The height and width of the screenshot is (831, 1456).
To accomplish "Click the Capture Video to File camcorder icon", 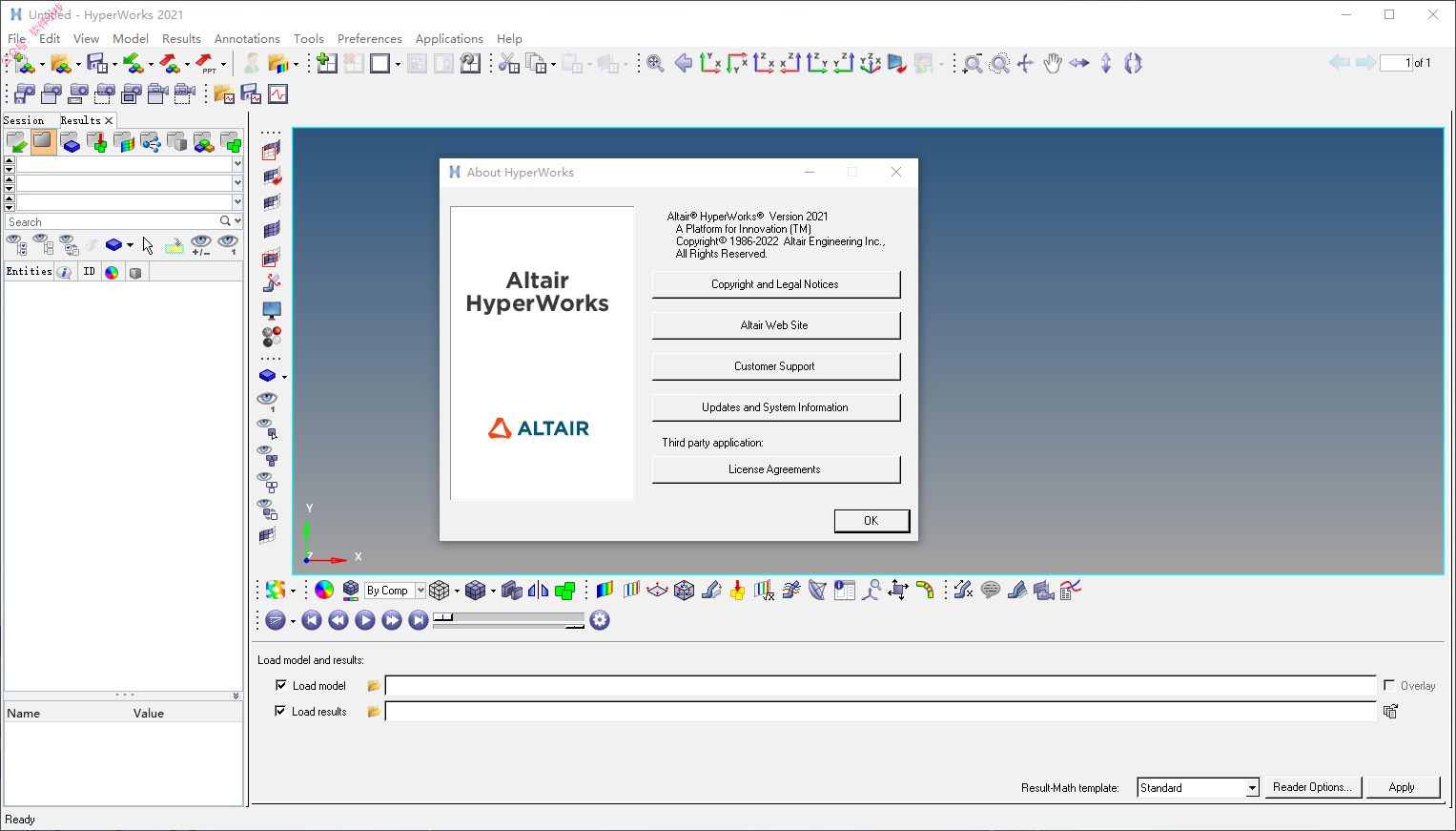I will 157,93.
